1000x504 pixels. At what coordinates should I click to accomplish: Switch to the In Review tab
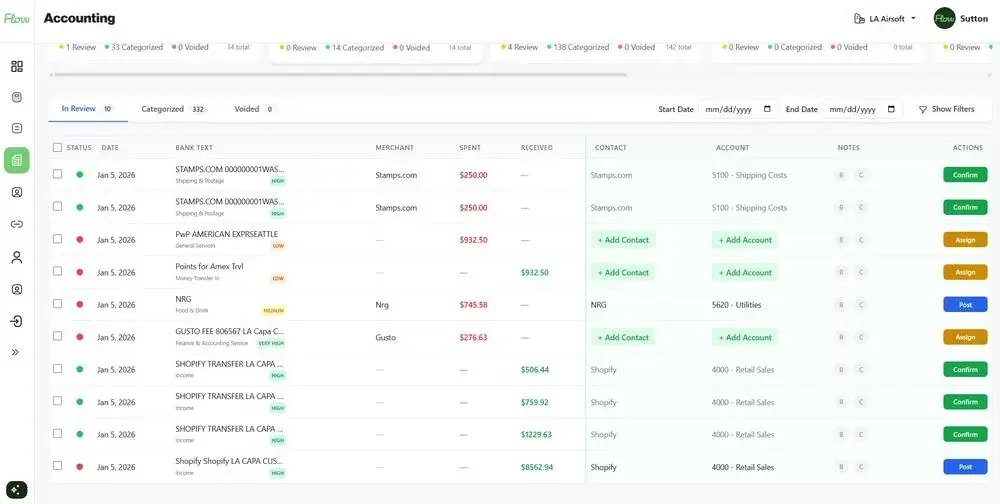pyautogui.click(x=87, y=109)
